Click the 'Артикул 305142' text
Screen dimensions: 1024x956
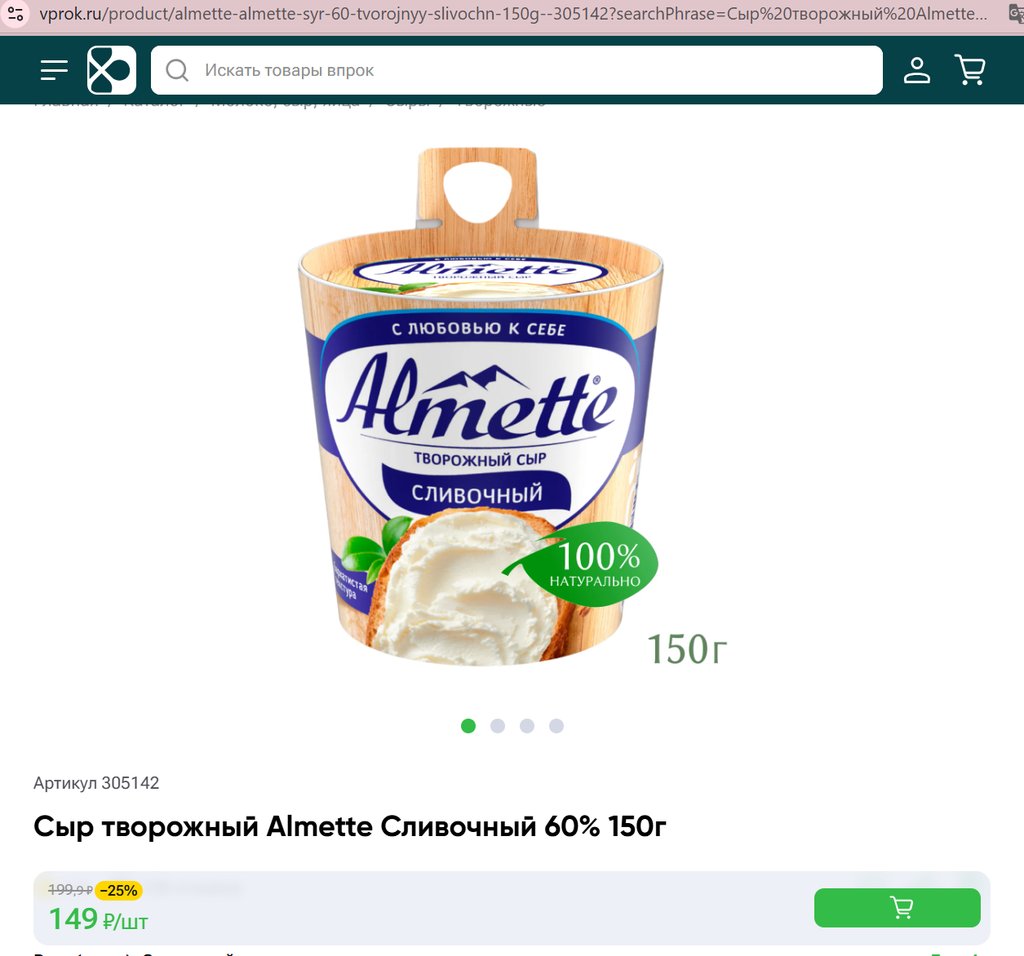pos(96,783)
